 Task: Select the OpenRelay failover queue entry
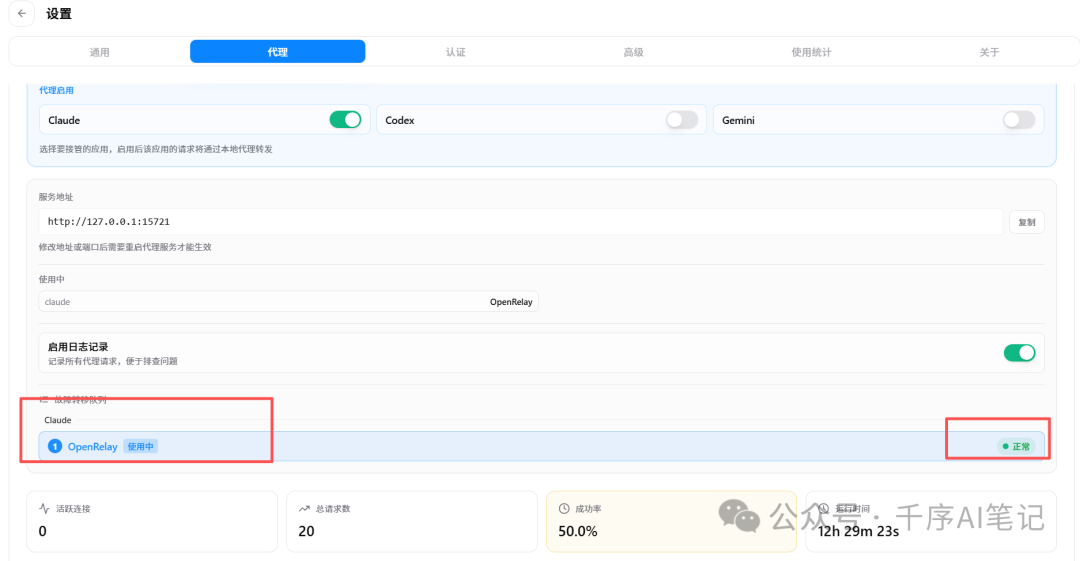tap(541, 446)
